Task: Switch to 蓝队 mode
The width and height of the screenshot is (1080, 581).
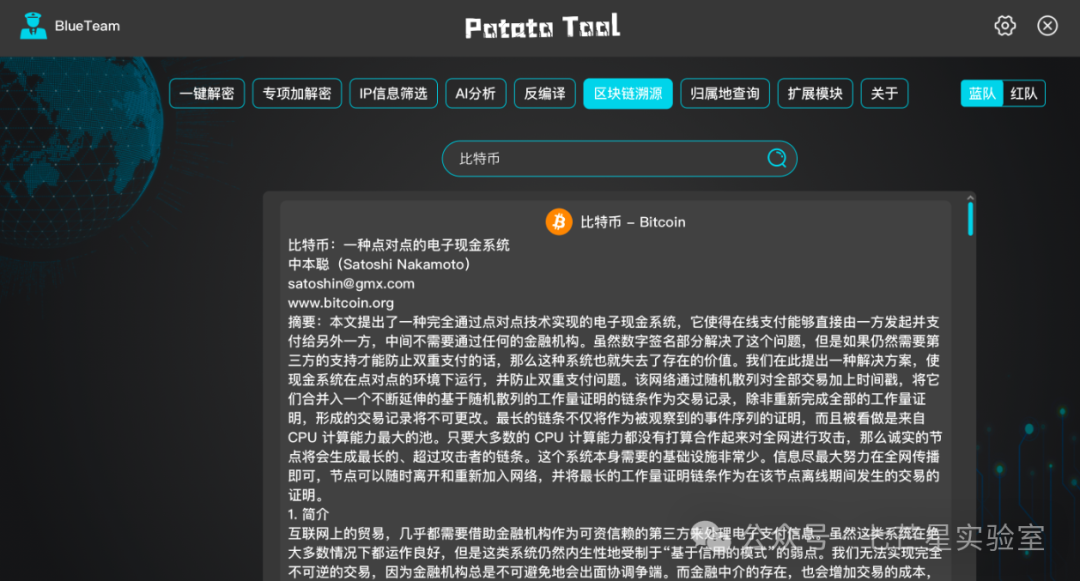Action: point(982,94)
